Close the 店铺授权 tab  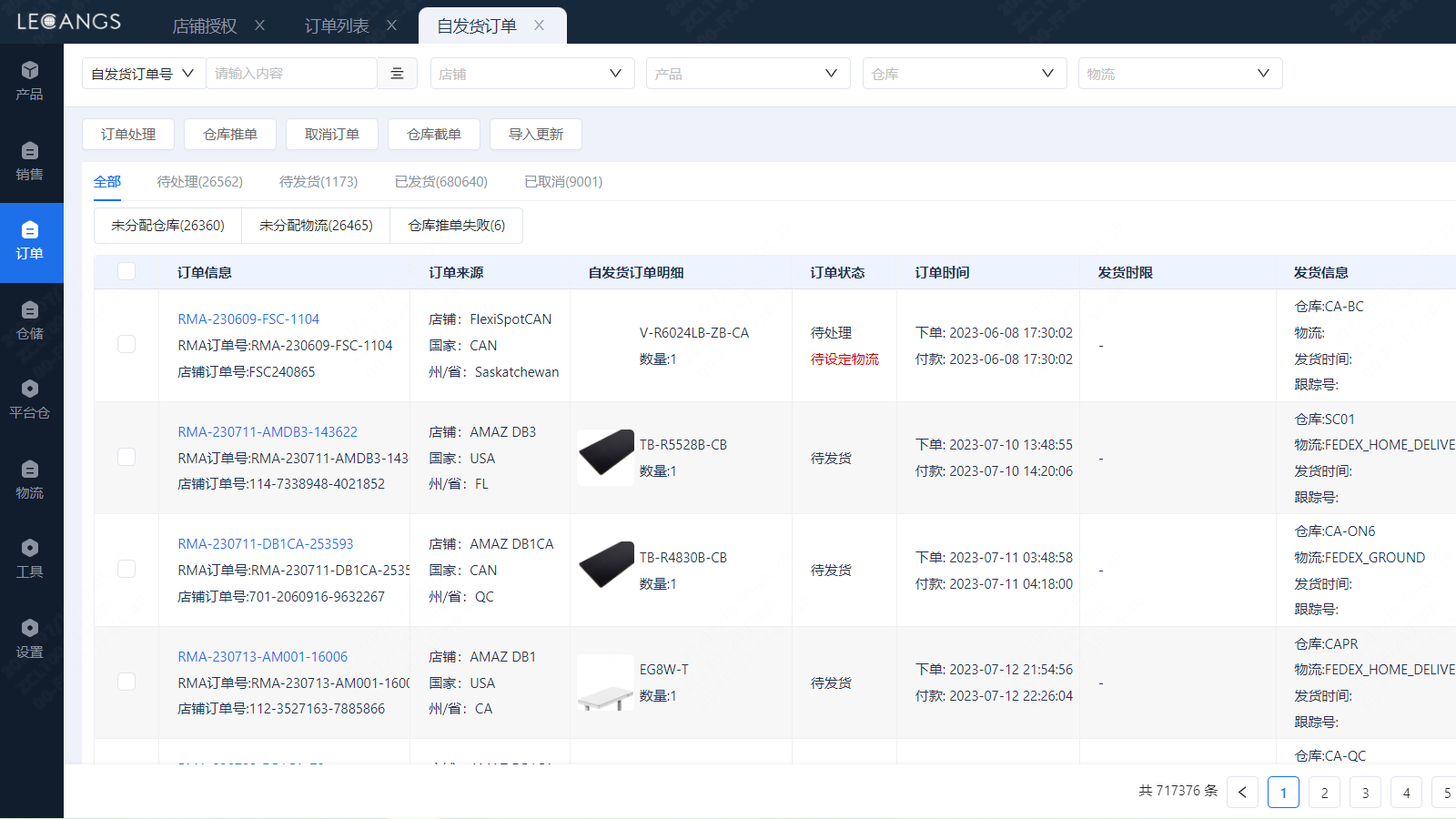(x=260, y=25)
